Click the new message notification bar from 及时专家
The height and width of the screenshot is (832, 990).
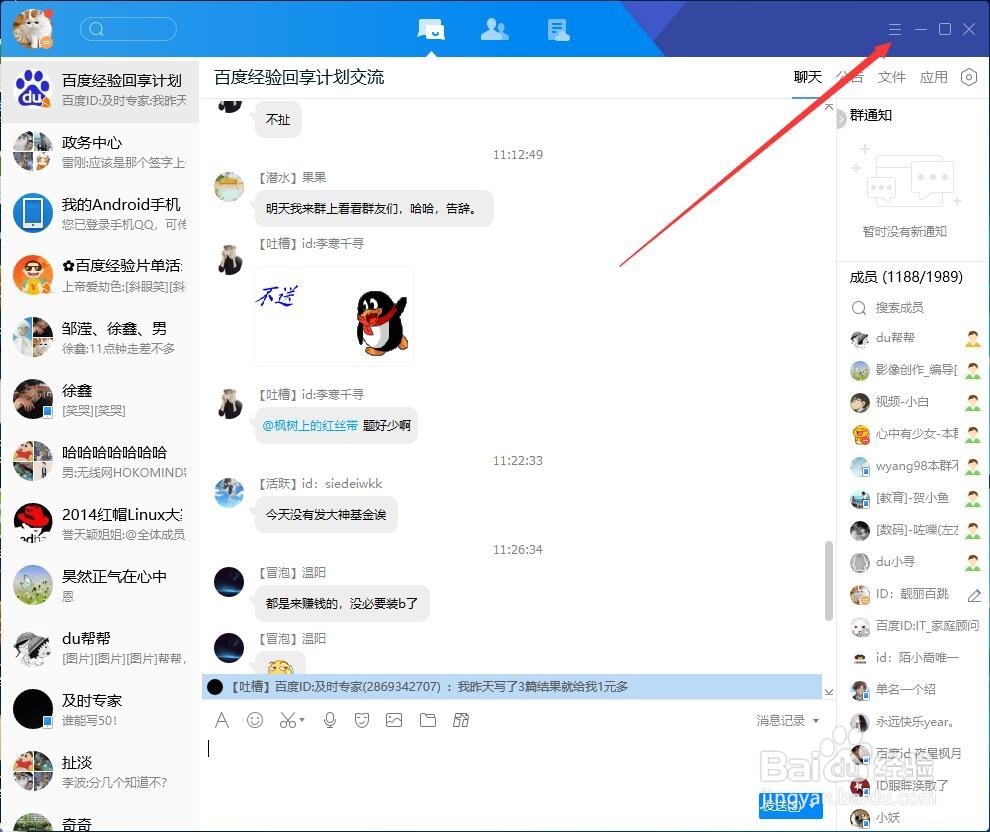pyautogui.click(x=512, y=686)
